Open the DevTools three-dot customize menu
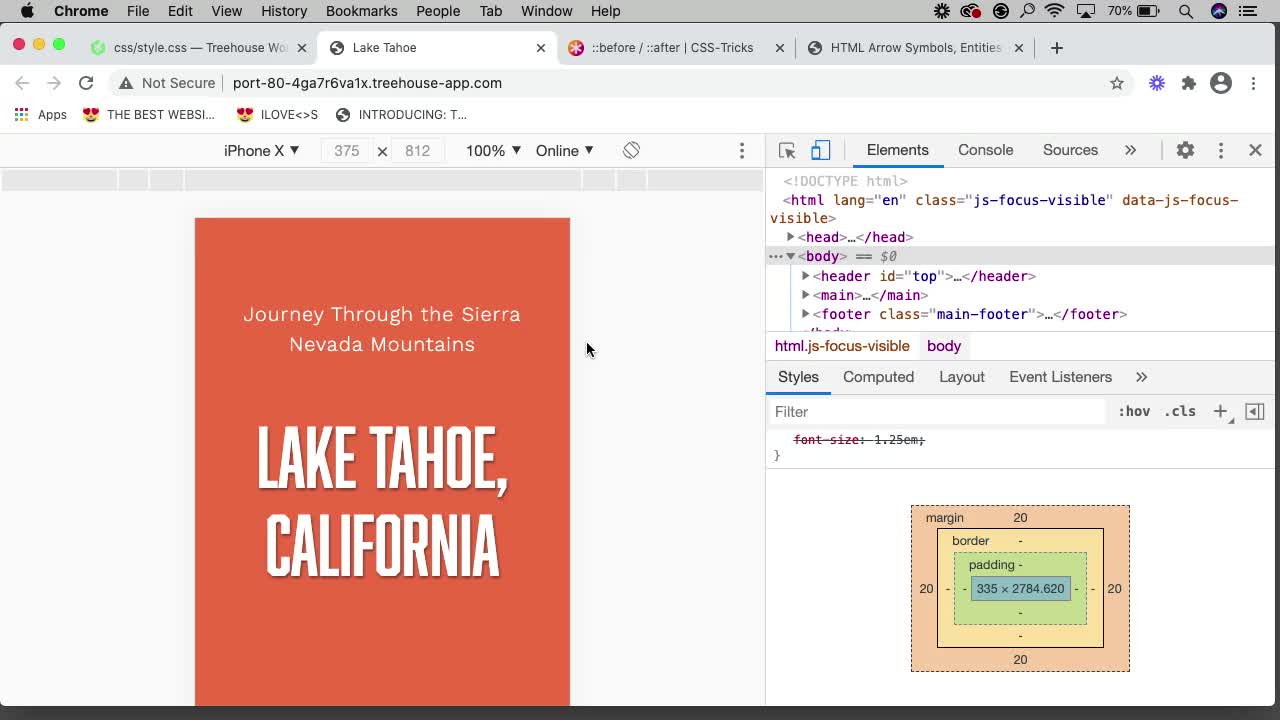Image resolution: width=1280 pixels, height=720 pixels. 1220,149
